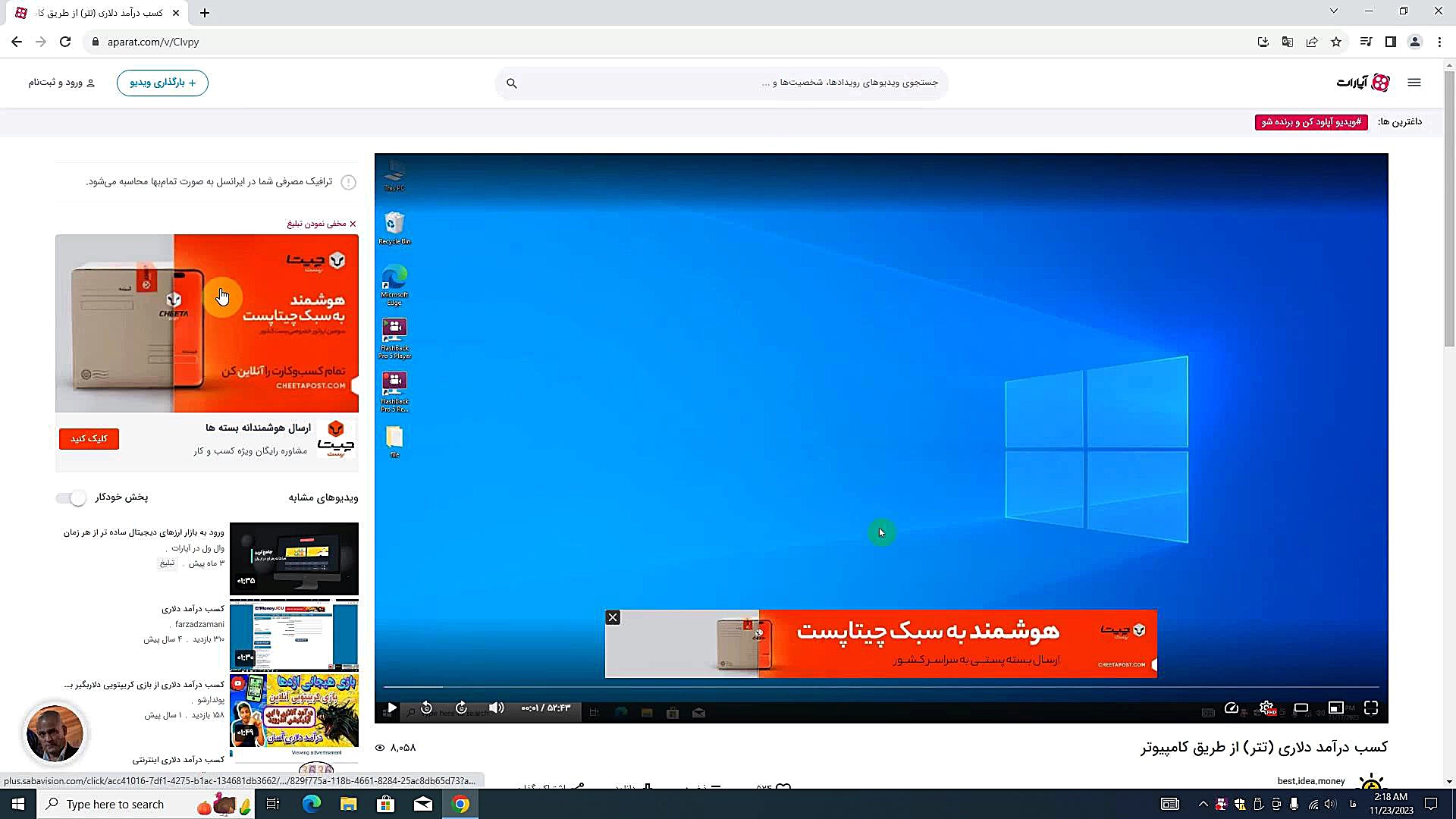
Task: Show hidden system tray icons
Action: click(1203, 804)
